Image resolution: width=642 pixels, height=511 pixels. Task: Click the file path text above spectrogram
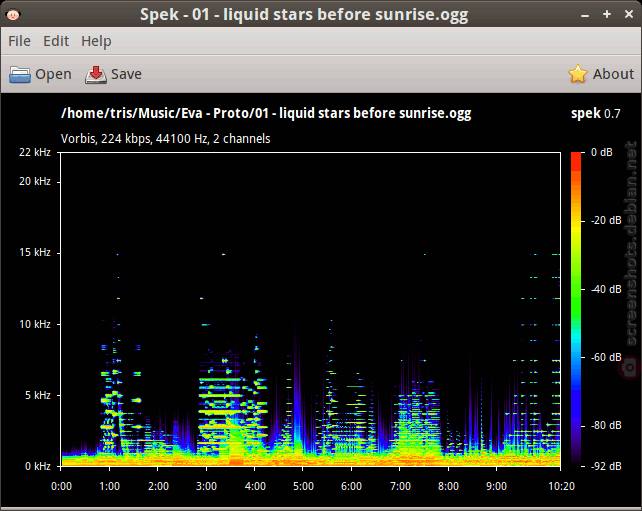[266, 113]
